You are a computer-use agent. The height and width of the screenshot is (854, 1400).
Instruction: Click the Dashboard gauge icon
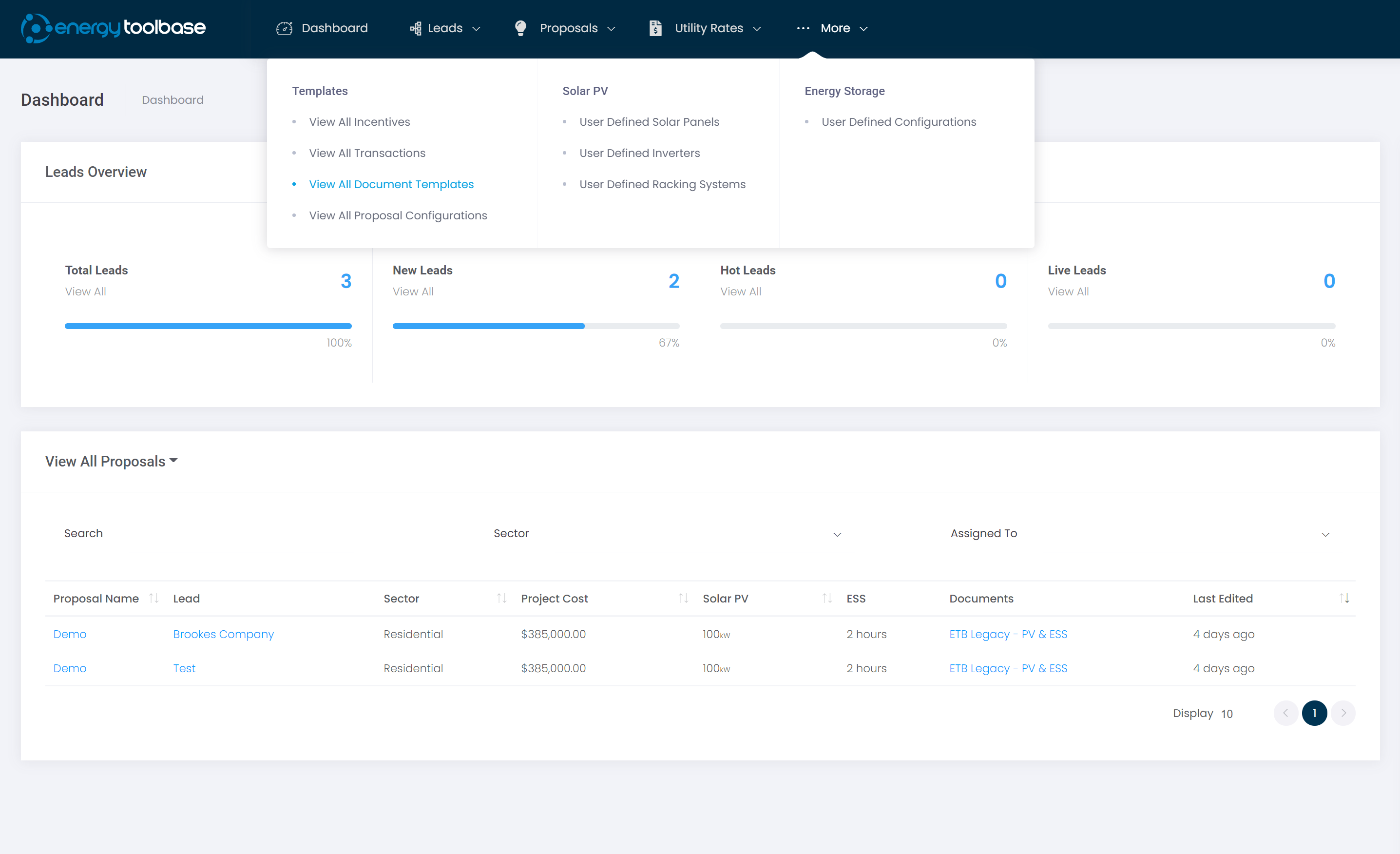[x=284, y=28]
